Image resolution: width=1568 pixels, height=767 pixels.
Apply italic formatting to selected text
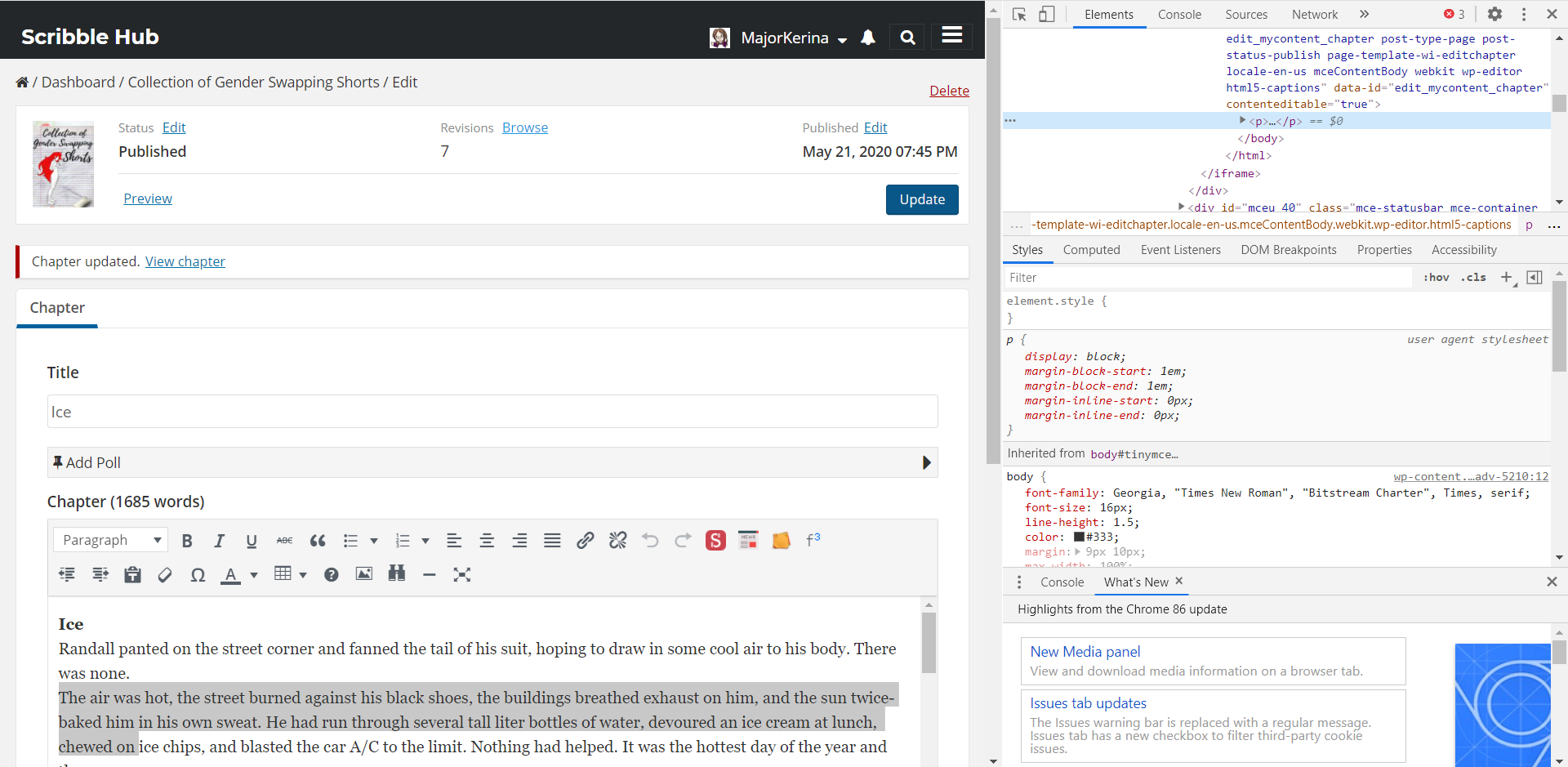click(219, 541)
